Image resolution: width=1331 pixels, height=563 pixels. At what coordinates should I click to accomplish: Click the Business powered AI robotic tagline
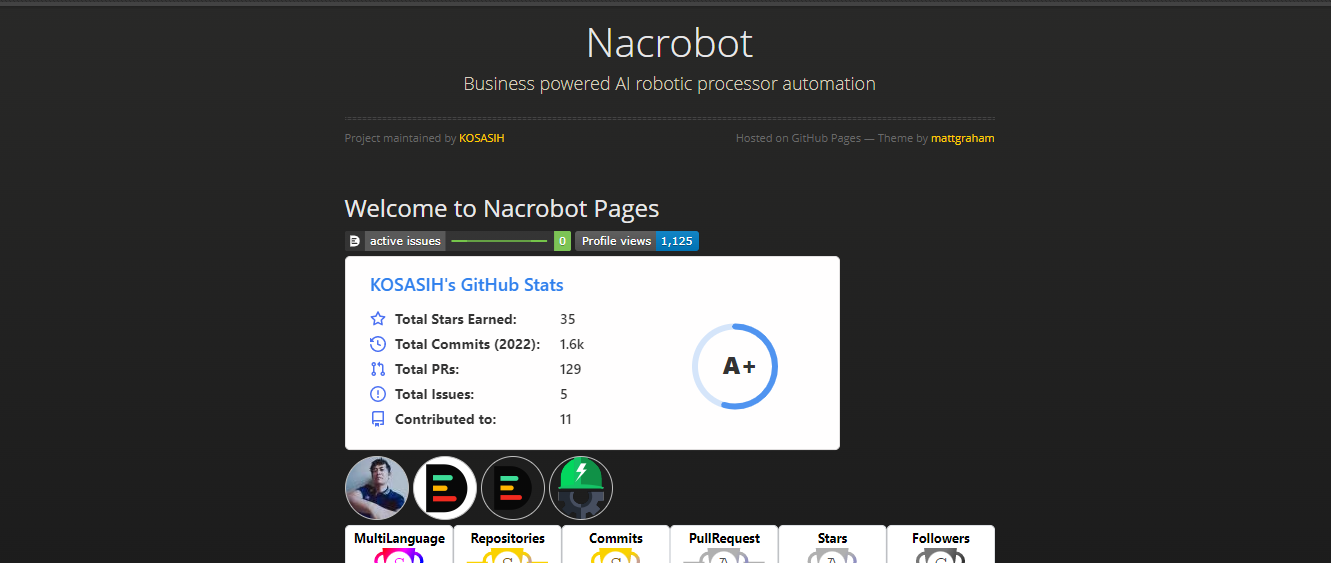669,84
